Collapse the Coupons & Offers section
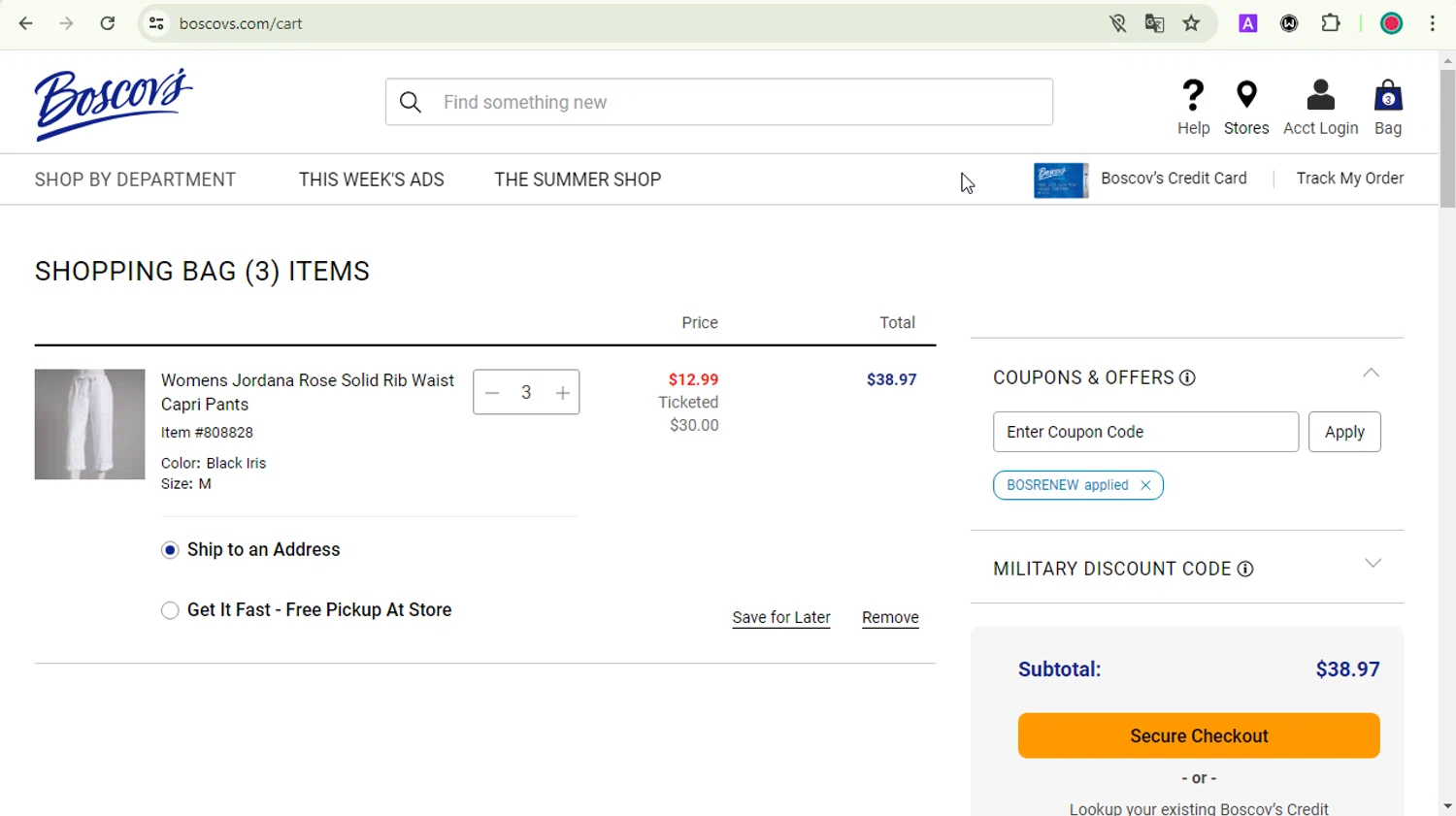This screenshot has height=816, width=1456. (x=1371, y=374)
